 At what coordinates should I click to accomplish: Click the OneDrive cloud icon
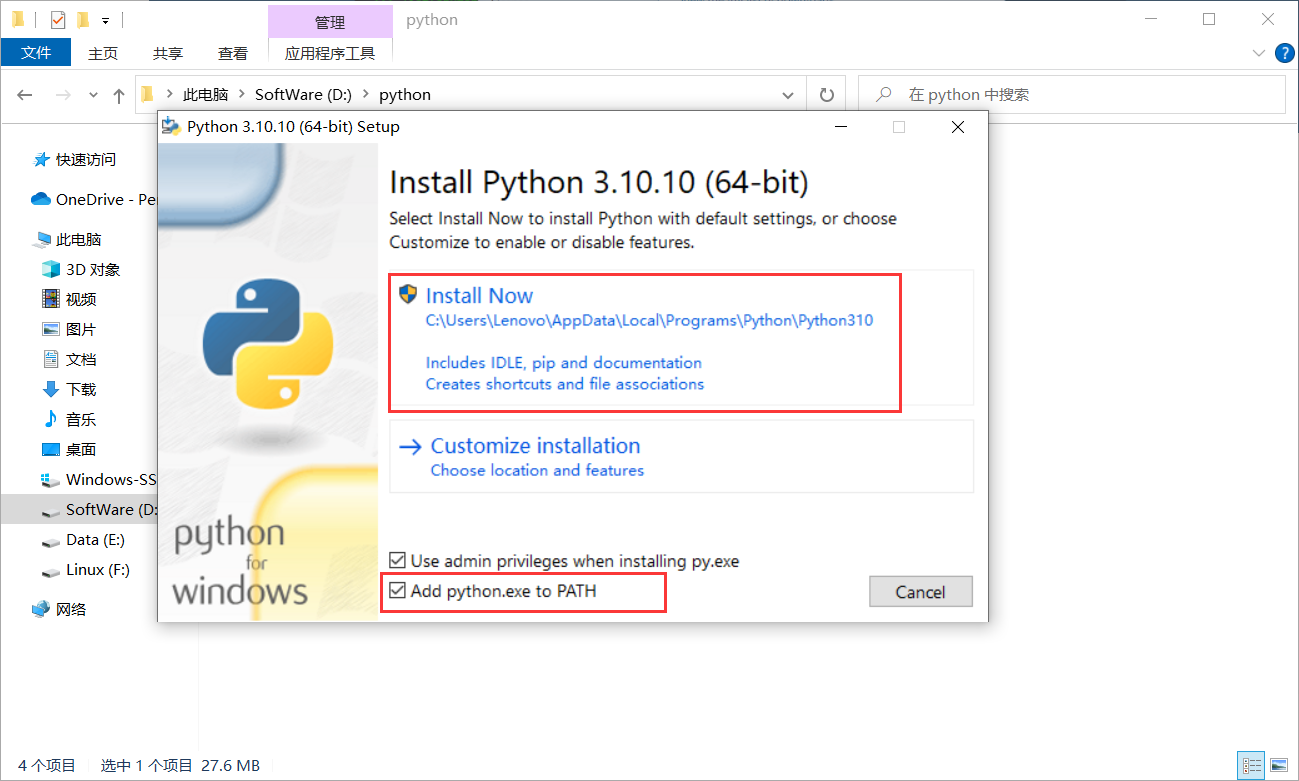tap(41, 199)
